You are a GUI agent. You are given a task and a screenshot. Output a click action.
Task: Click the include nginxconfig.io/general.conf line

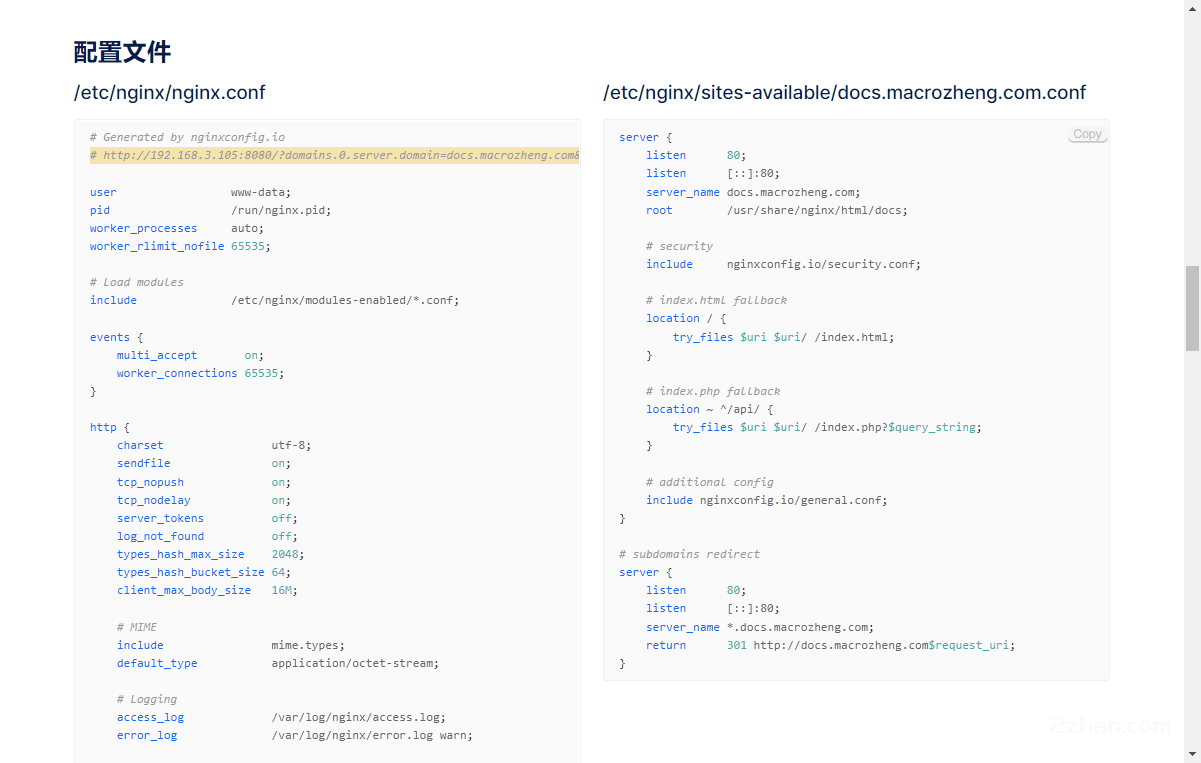point(766,500)
